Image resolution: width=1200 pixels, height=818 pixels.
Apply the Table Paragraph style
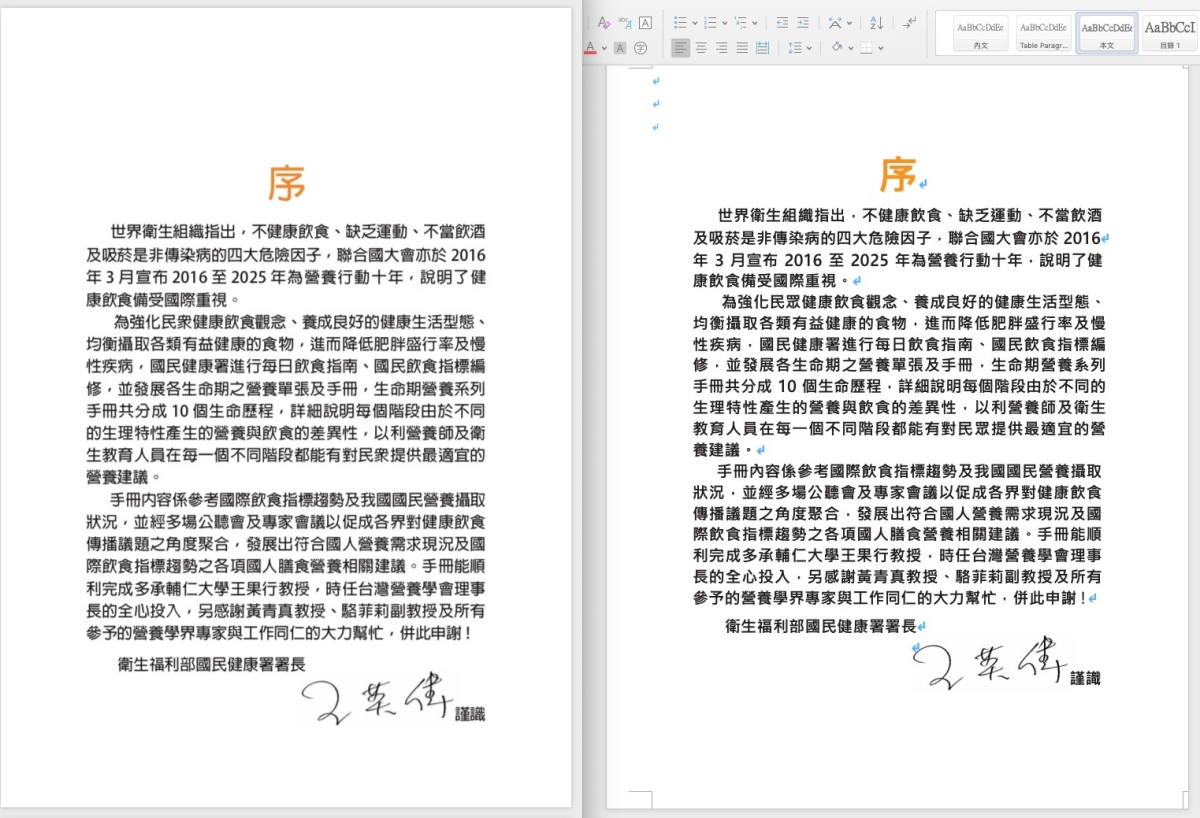click(x=1043, y=34)
